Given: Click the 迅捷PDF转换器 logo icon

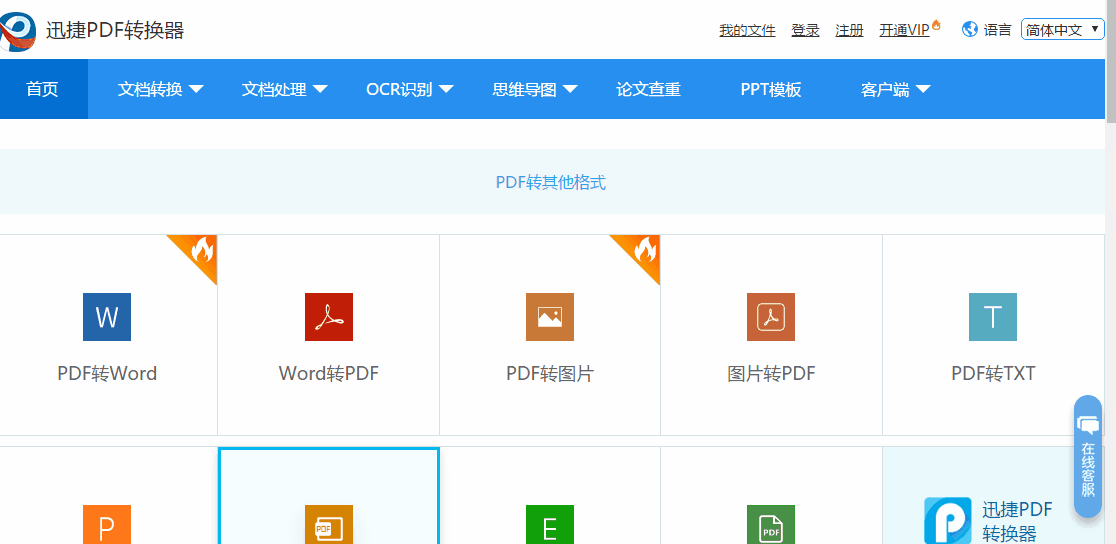Looking at the screenshot, I should [x=18, y=30].
